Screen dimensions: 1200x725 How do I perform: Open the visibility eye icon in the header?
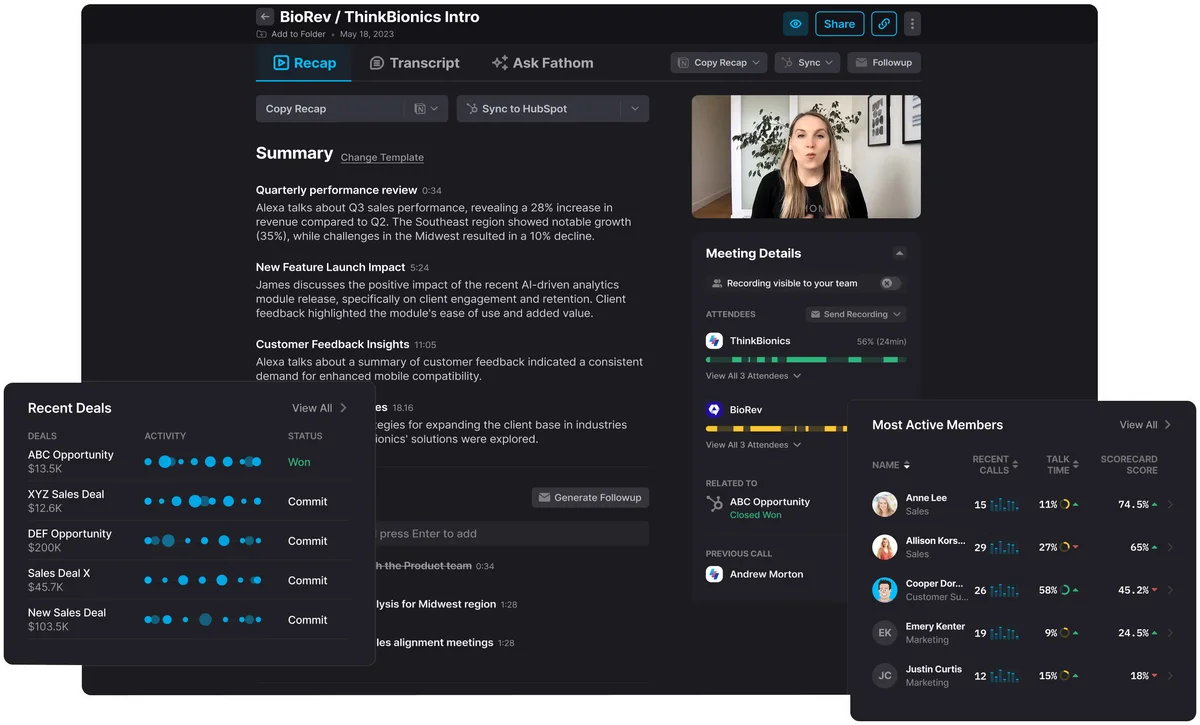coord(795,23)
